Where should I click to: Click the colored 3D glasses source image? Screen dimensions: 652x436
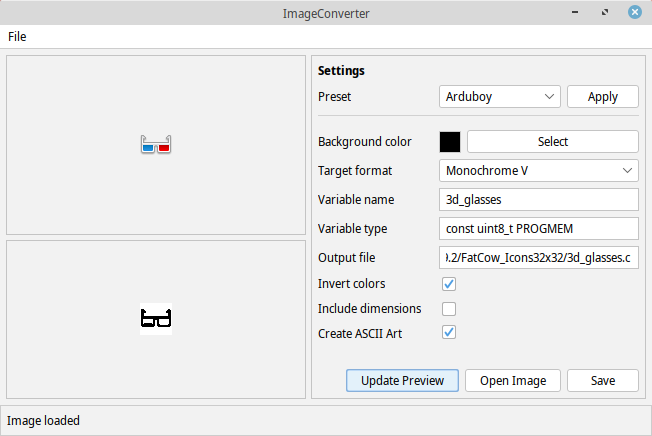pyautogui.click(x=156, y=144)
